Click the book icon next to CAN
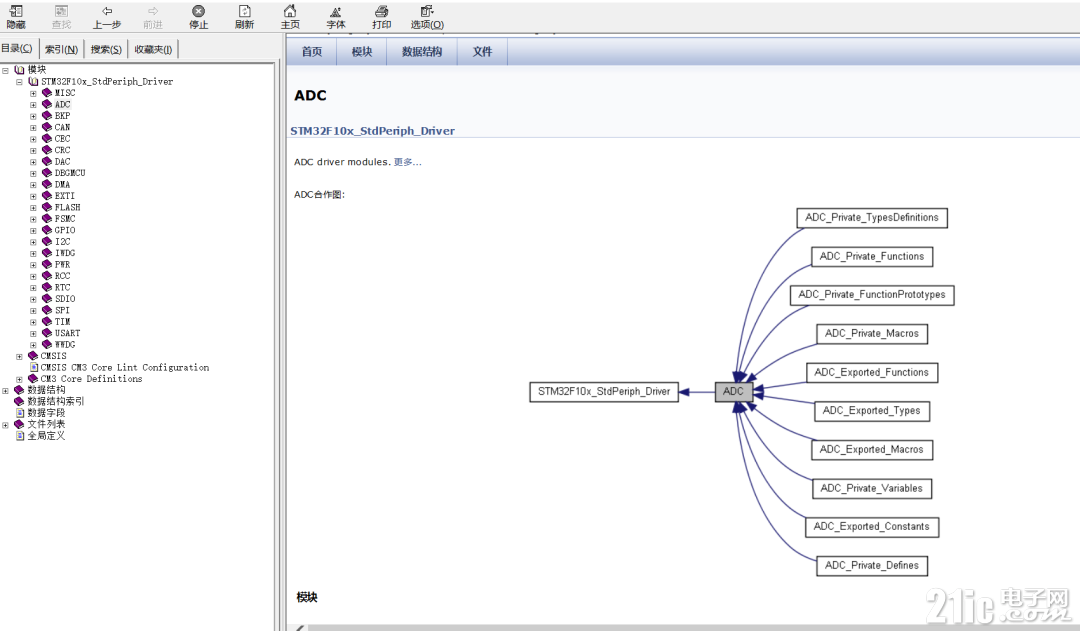 [47, 127]
